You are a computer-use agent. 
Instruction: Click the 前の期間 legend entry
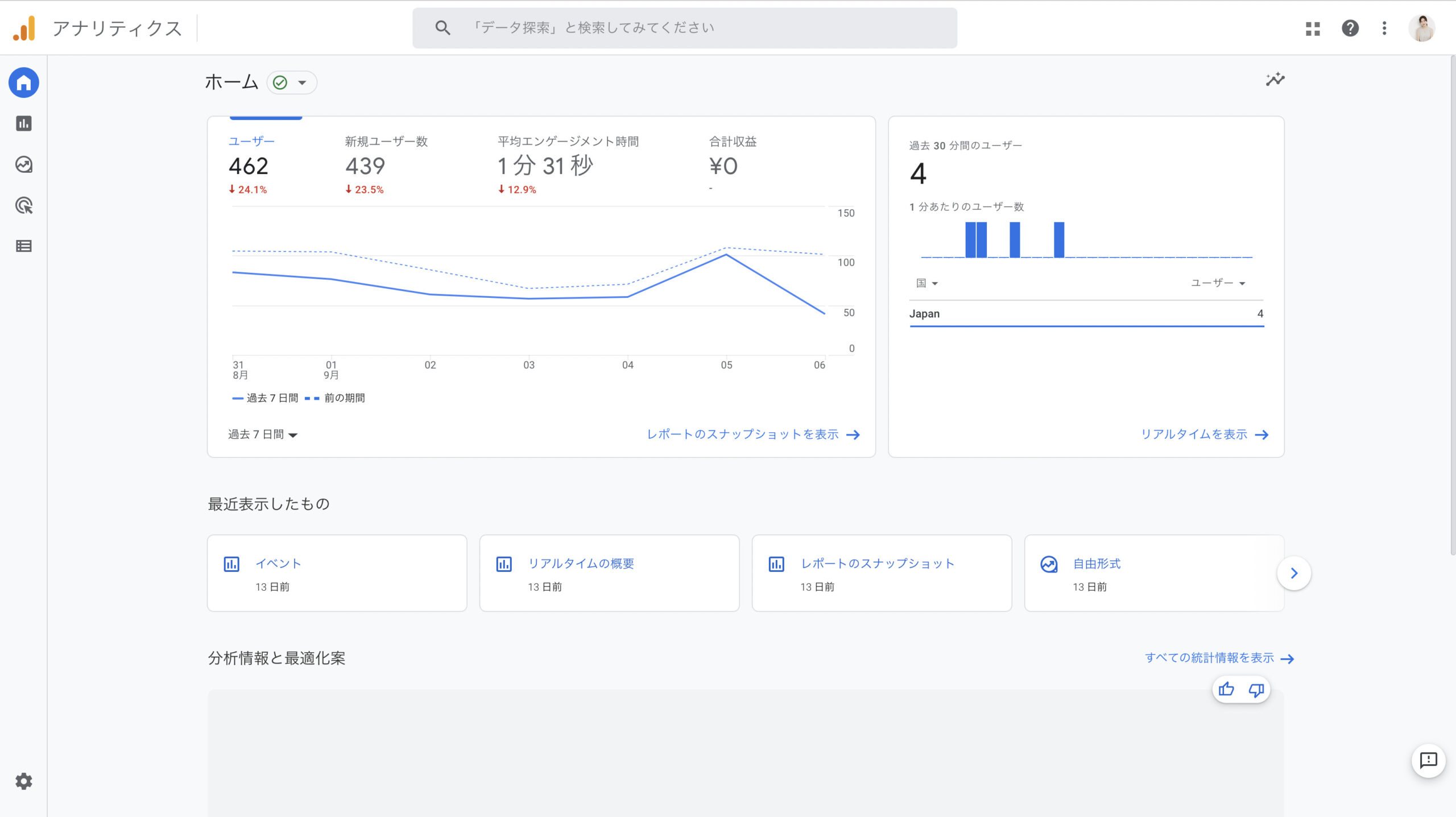(x=335, y=398)
